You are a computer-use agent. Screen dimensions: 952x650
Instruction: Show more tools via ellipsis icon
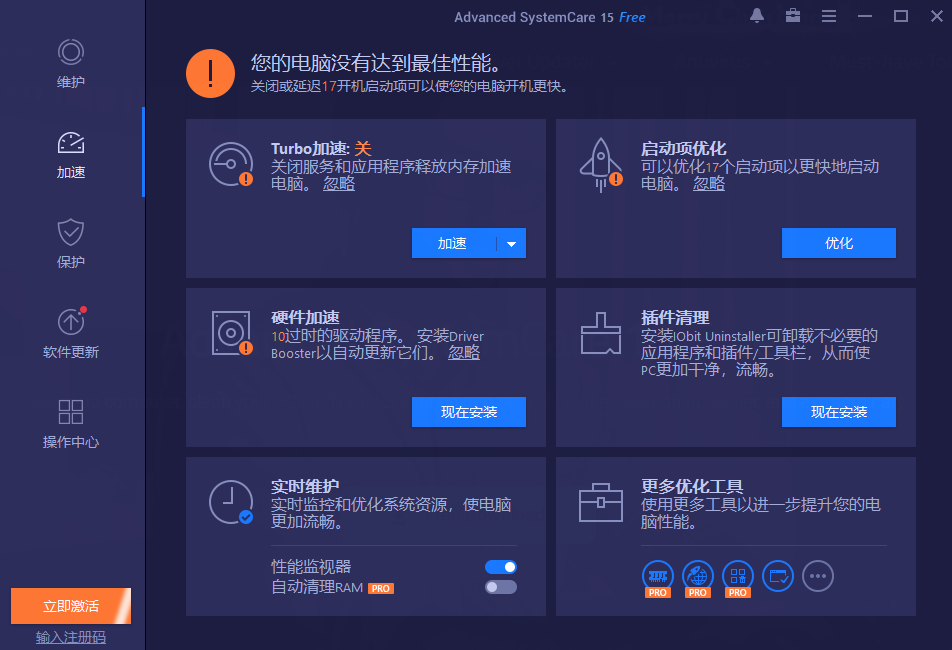coord(818,576)
